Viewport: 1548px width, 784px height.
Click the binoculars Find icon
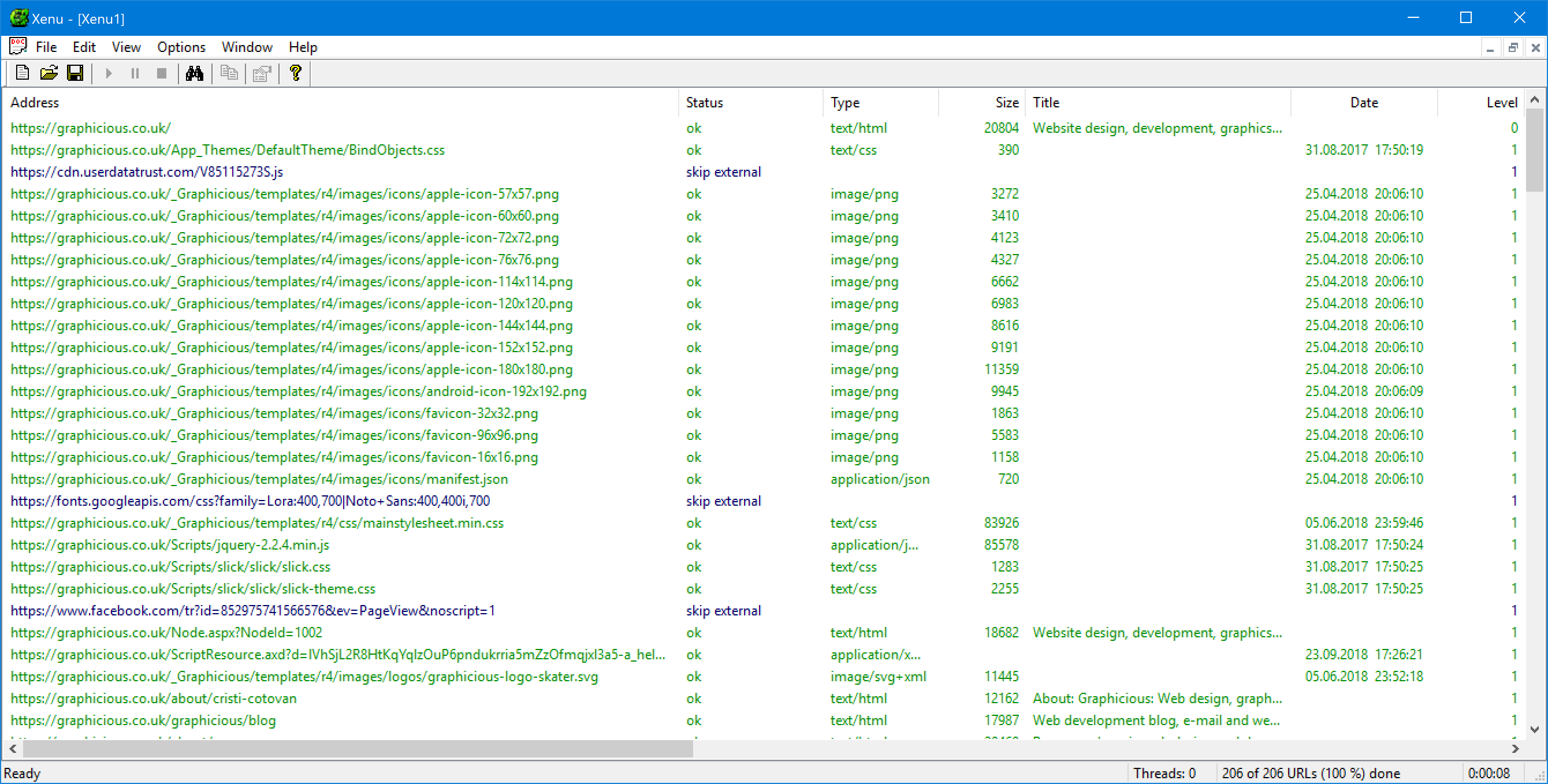(x=194, y=73)
